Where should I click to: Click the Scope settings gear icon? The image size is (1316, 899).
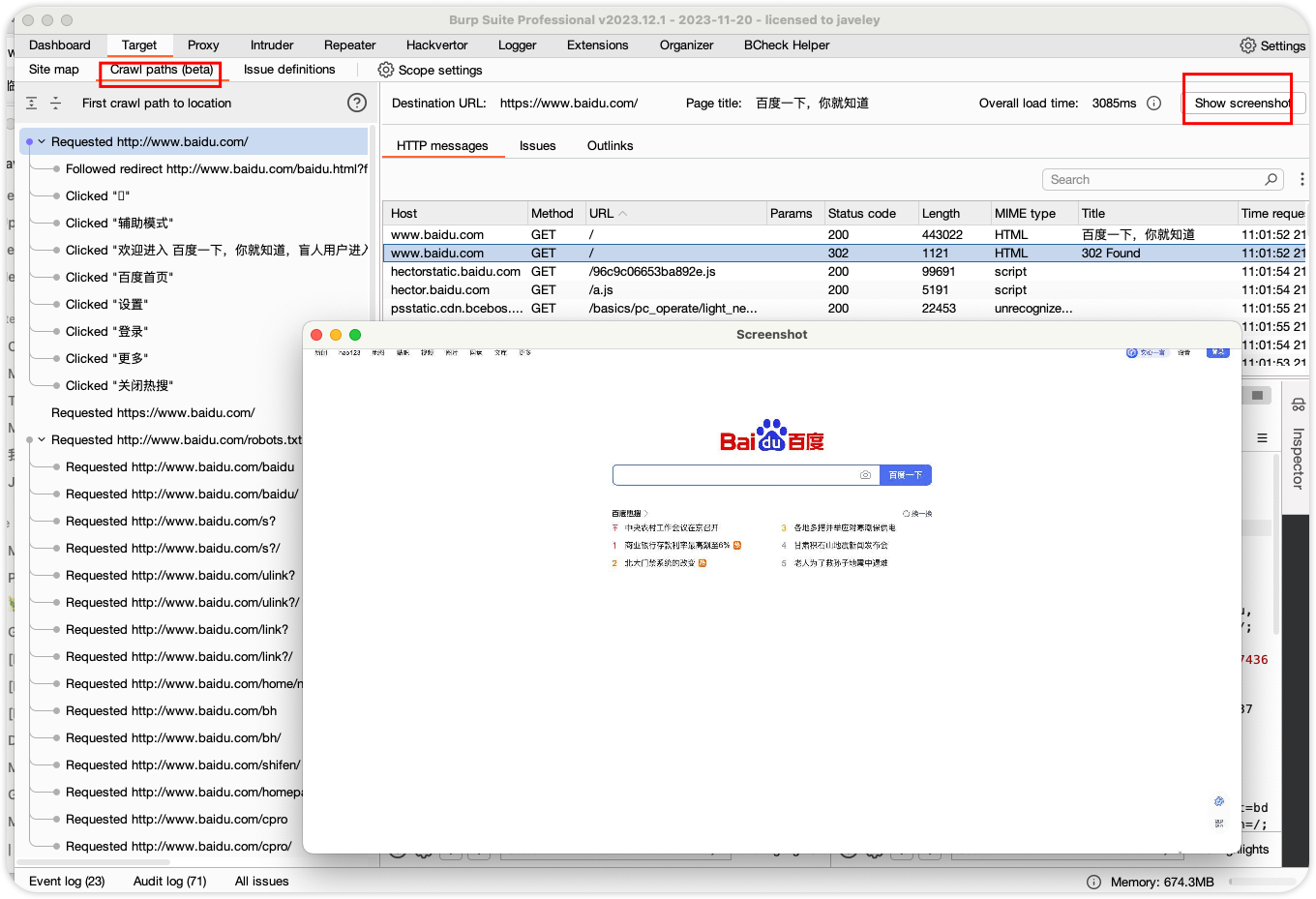(x=386, y=70)
